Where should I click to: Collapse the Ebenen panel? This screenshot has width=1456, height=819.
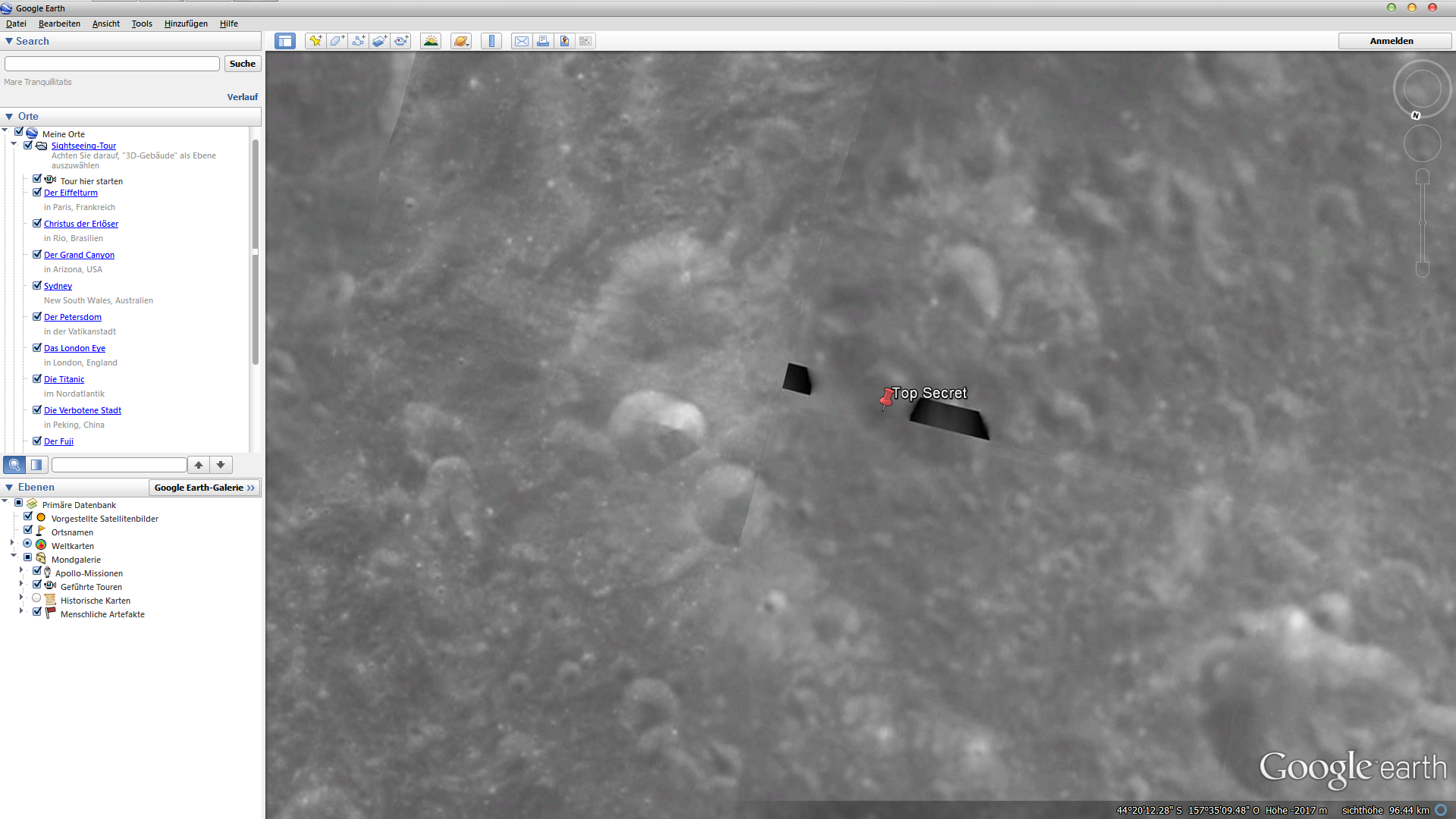click(x=8, y=488)
